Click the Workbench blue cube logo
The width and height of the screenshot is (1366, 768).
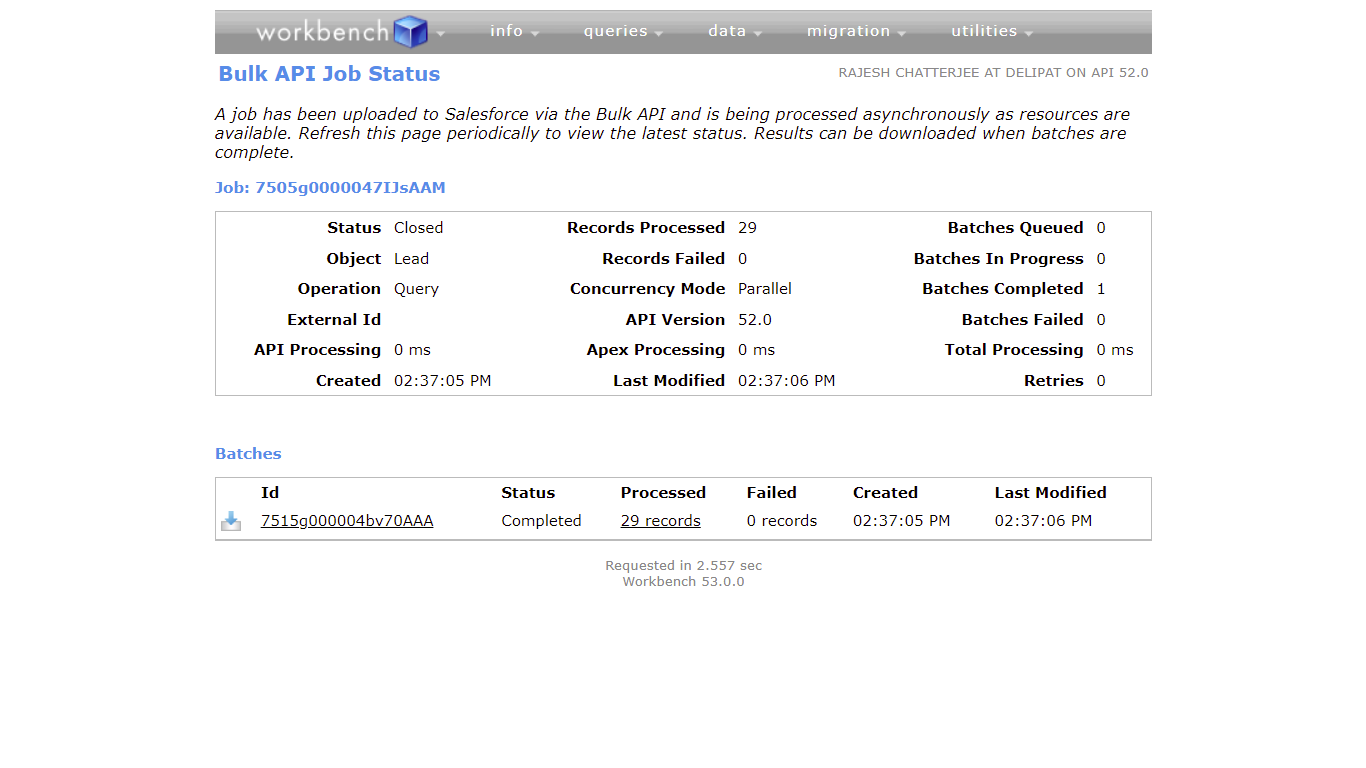pos(410,32)
